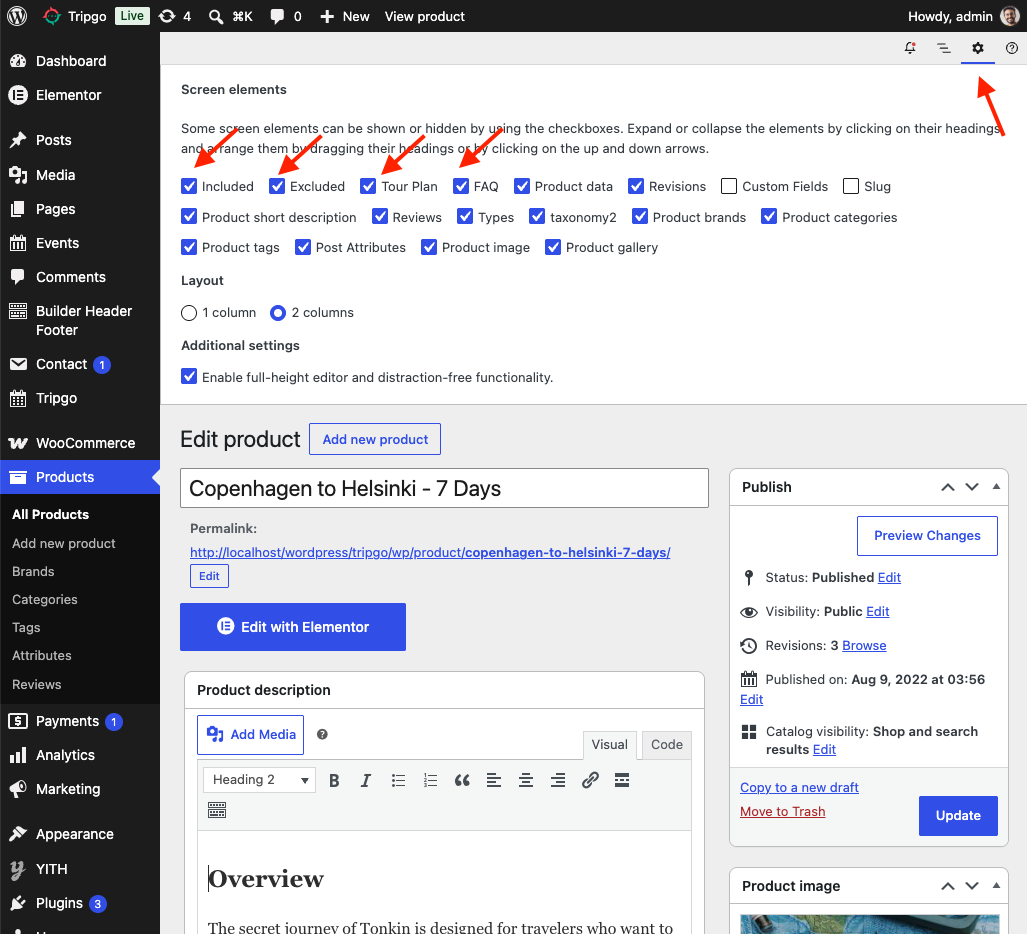This screenshot has width=1027, height=934.
Task: Click the document outline list icon
Action: pyautogui.click(x=944, y=48)
